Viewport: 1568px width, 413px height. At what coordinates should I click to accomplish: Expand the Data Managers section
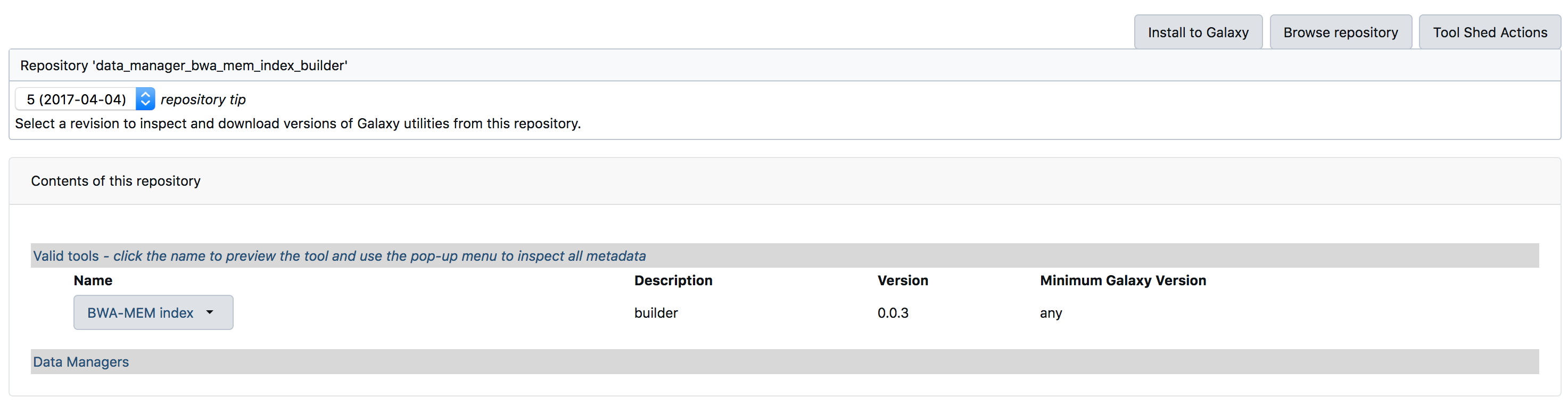click(81, 362)
